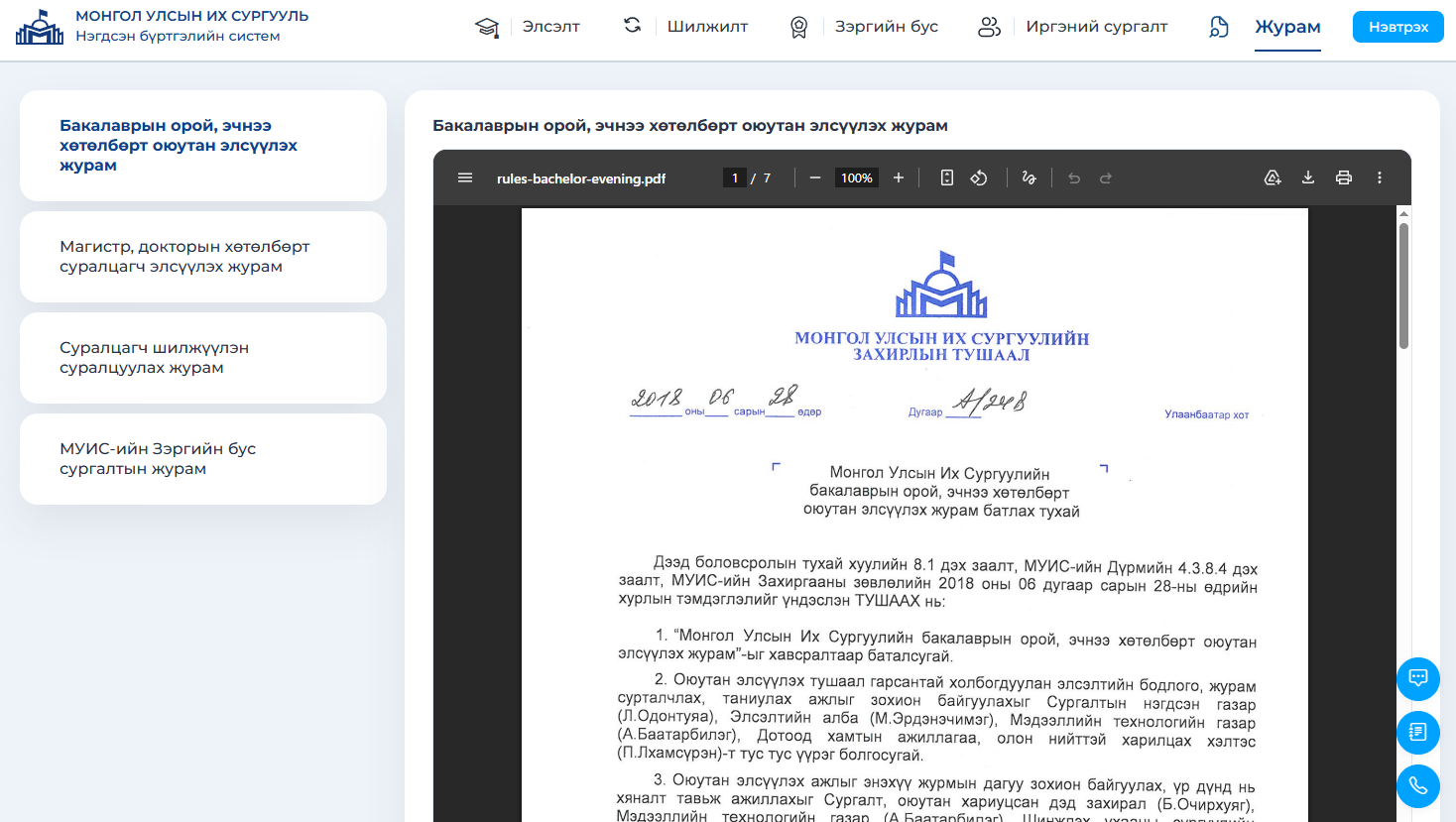
Task: Click the undo arrow in PDF toolbar
Action: (1074, 178)
